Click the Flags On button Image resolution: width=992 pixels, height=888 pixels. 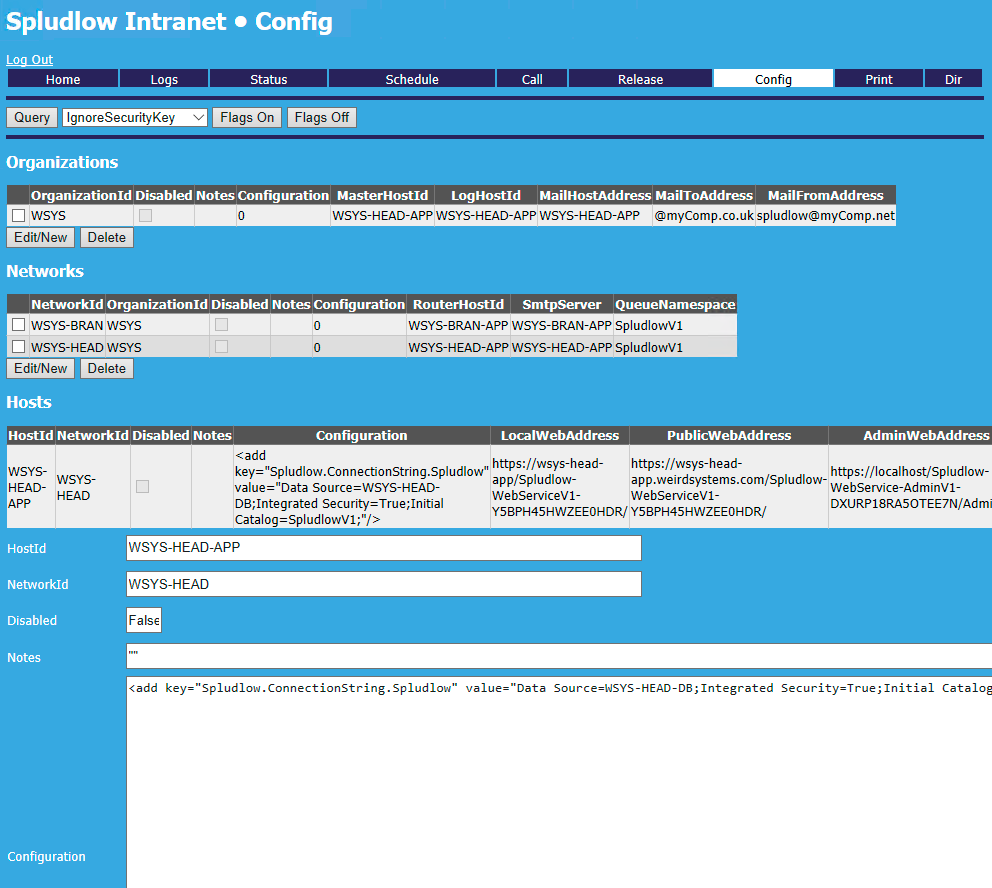click(247, 118)
